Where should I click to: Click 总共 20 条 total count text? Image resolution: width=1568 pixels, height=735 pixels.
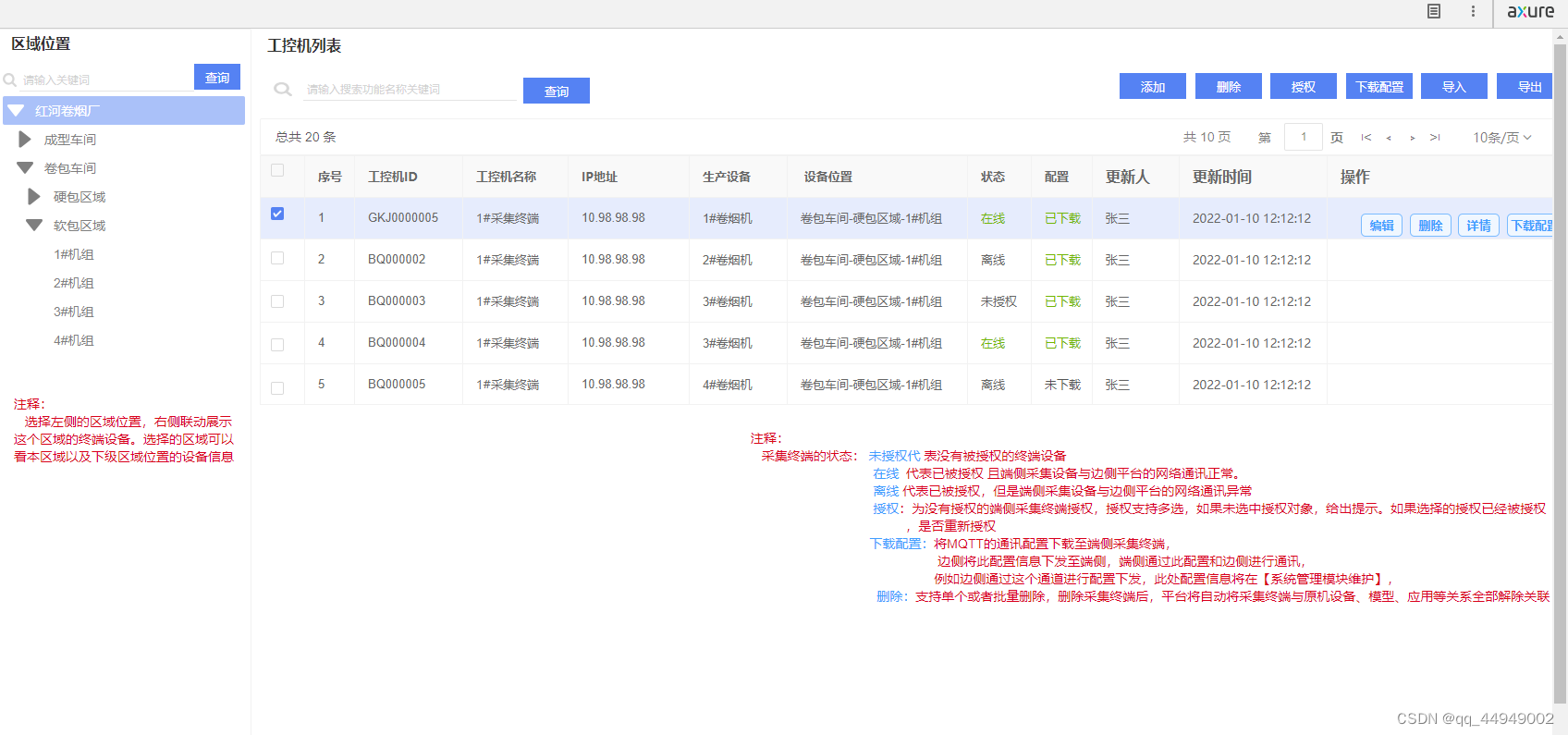(x=306, y=137)
